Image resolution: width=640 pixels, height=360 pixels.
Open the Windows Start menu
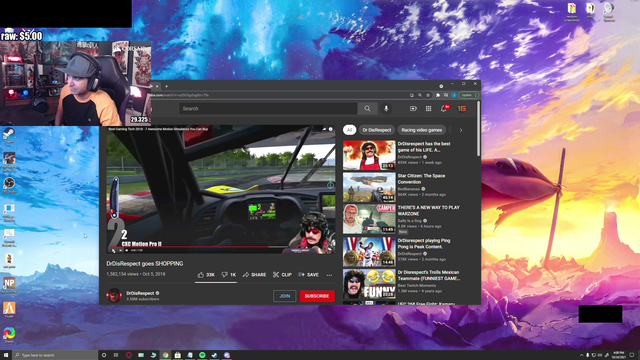[6, 355]
